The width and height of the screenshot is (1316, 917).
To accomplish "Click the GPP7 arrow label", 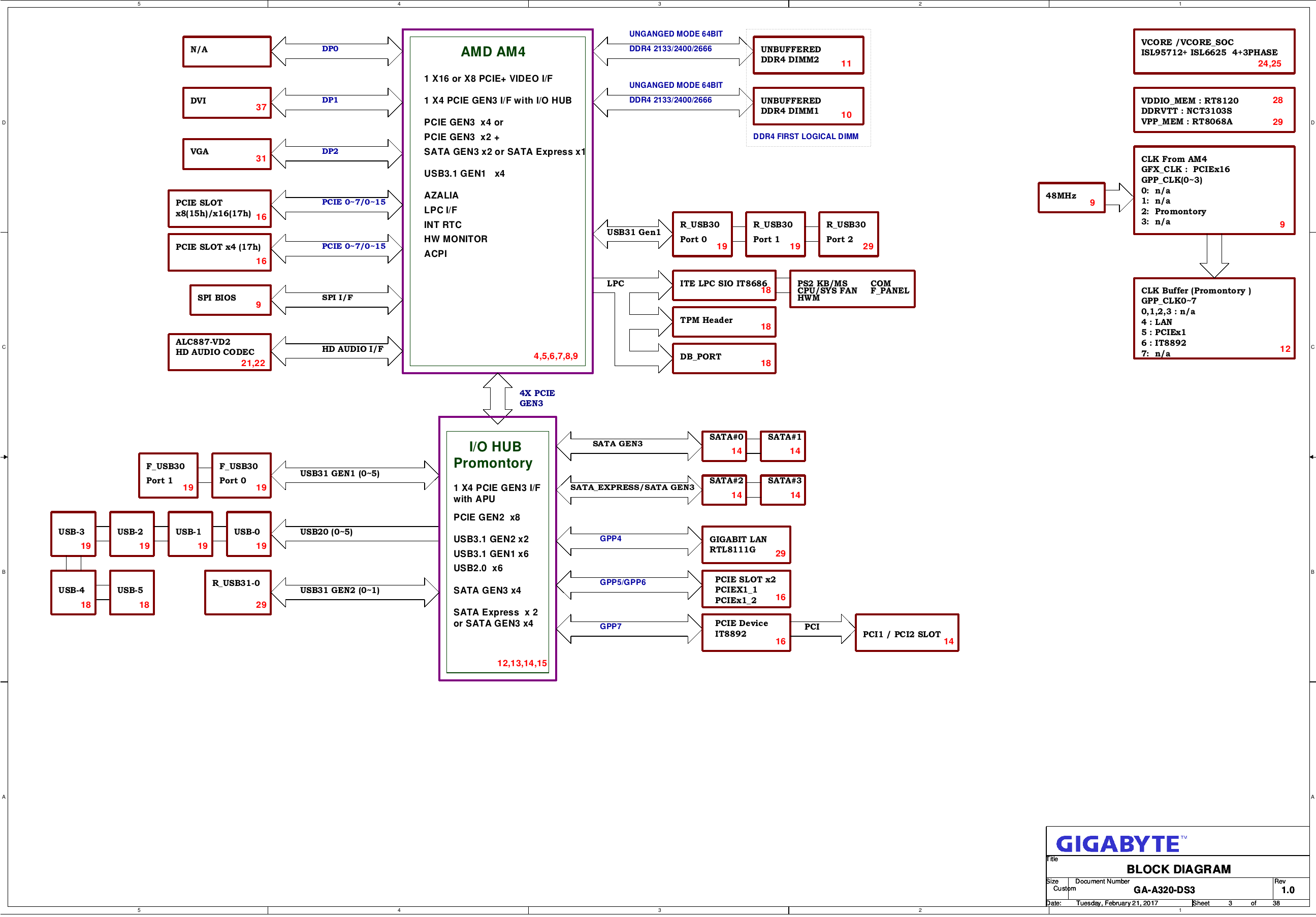I will (611, 627).
